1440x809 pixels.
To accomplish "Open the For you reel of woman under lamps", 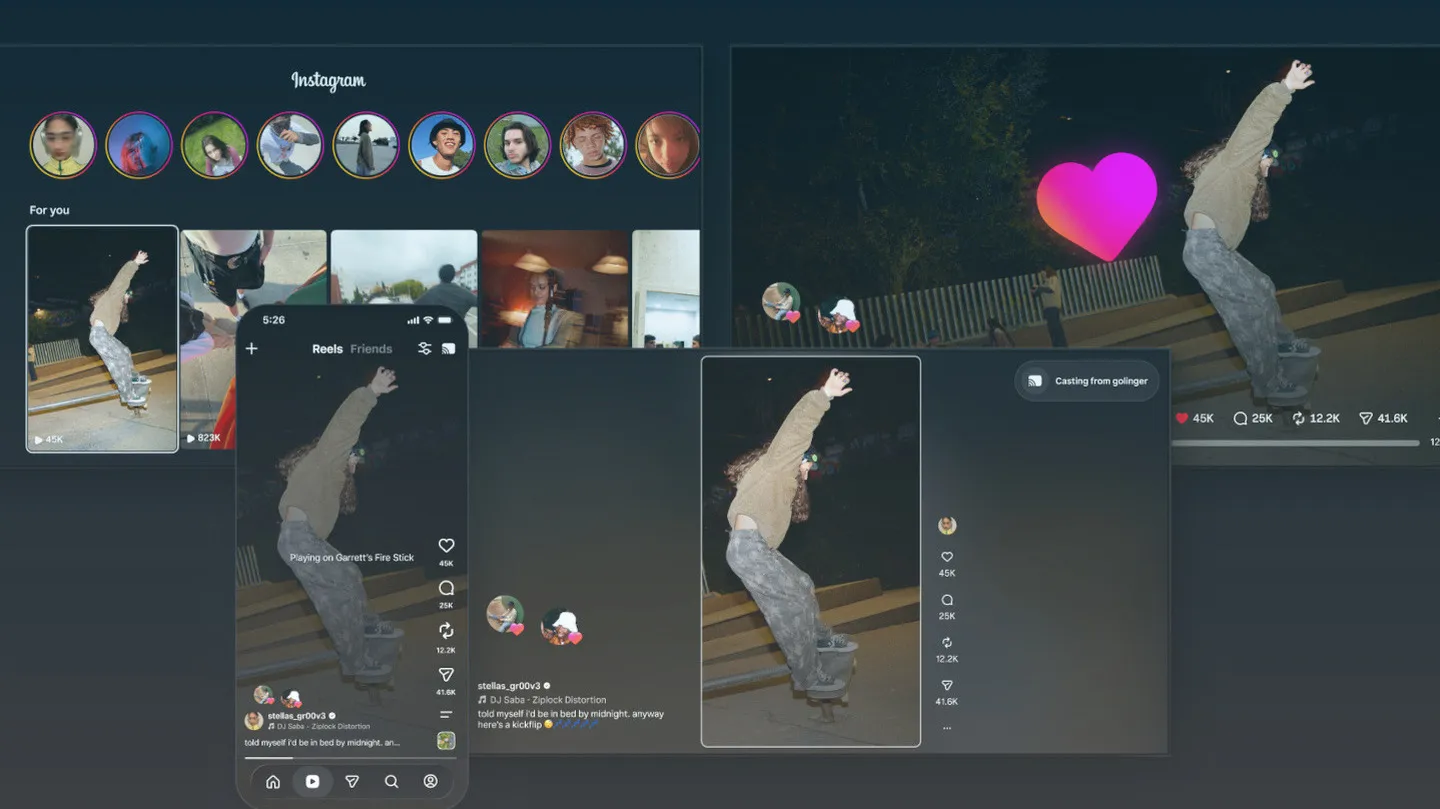I will [555, 289].
